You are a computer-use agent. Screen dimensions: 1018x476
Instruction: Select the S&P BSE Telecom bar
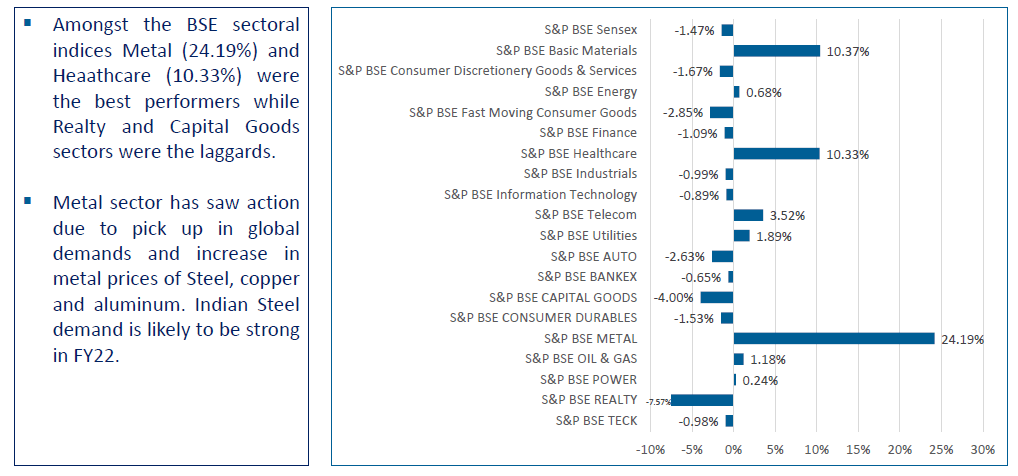748,215
